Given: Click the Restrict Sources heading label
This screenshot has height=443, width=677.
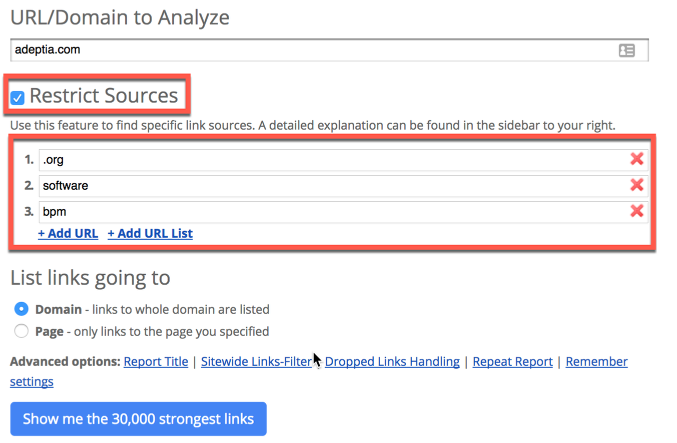Looking at the screenshot, I should [x=104, y=95].
